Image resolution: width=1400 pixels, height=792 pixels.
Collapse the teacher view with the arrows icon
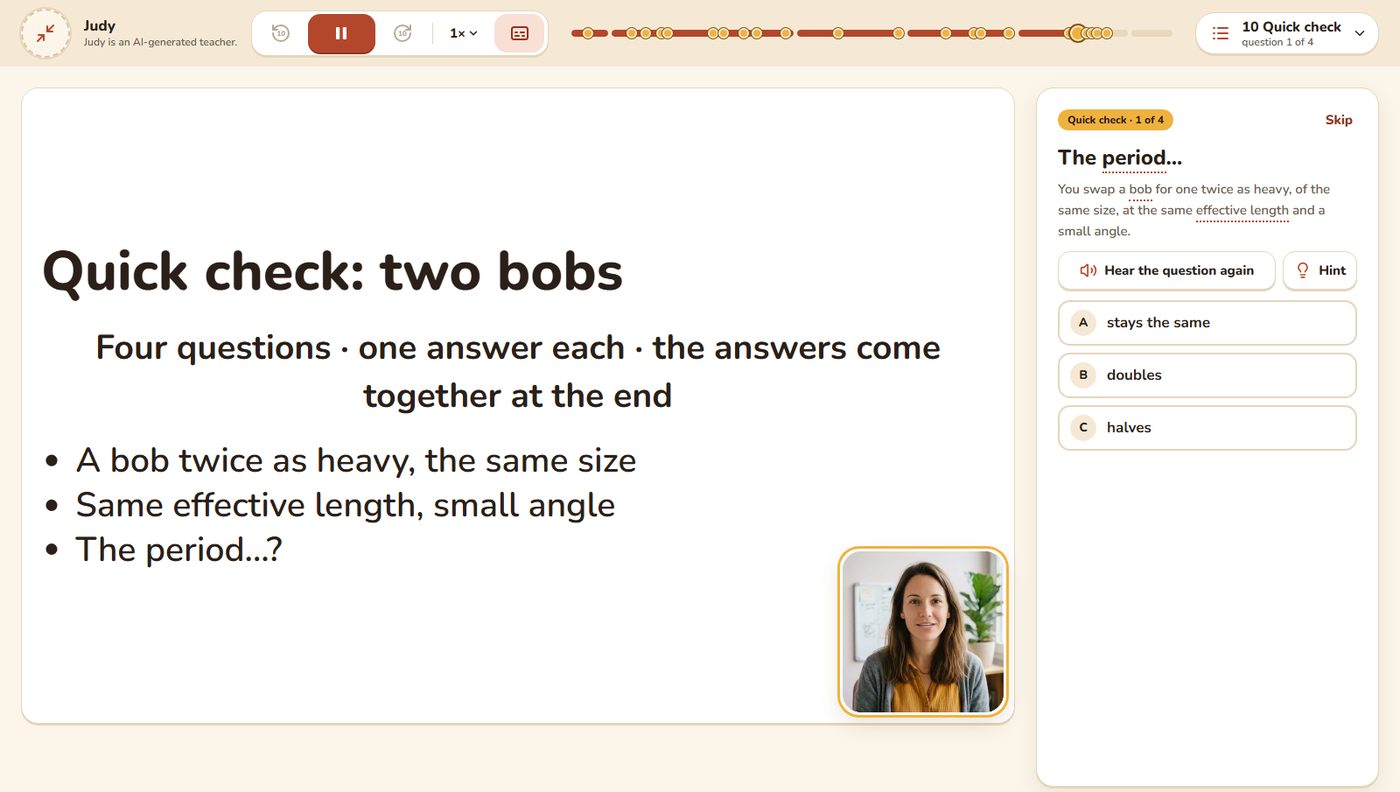[x=45, y=33]
